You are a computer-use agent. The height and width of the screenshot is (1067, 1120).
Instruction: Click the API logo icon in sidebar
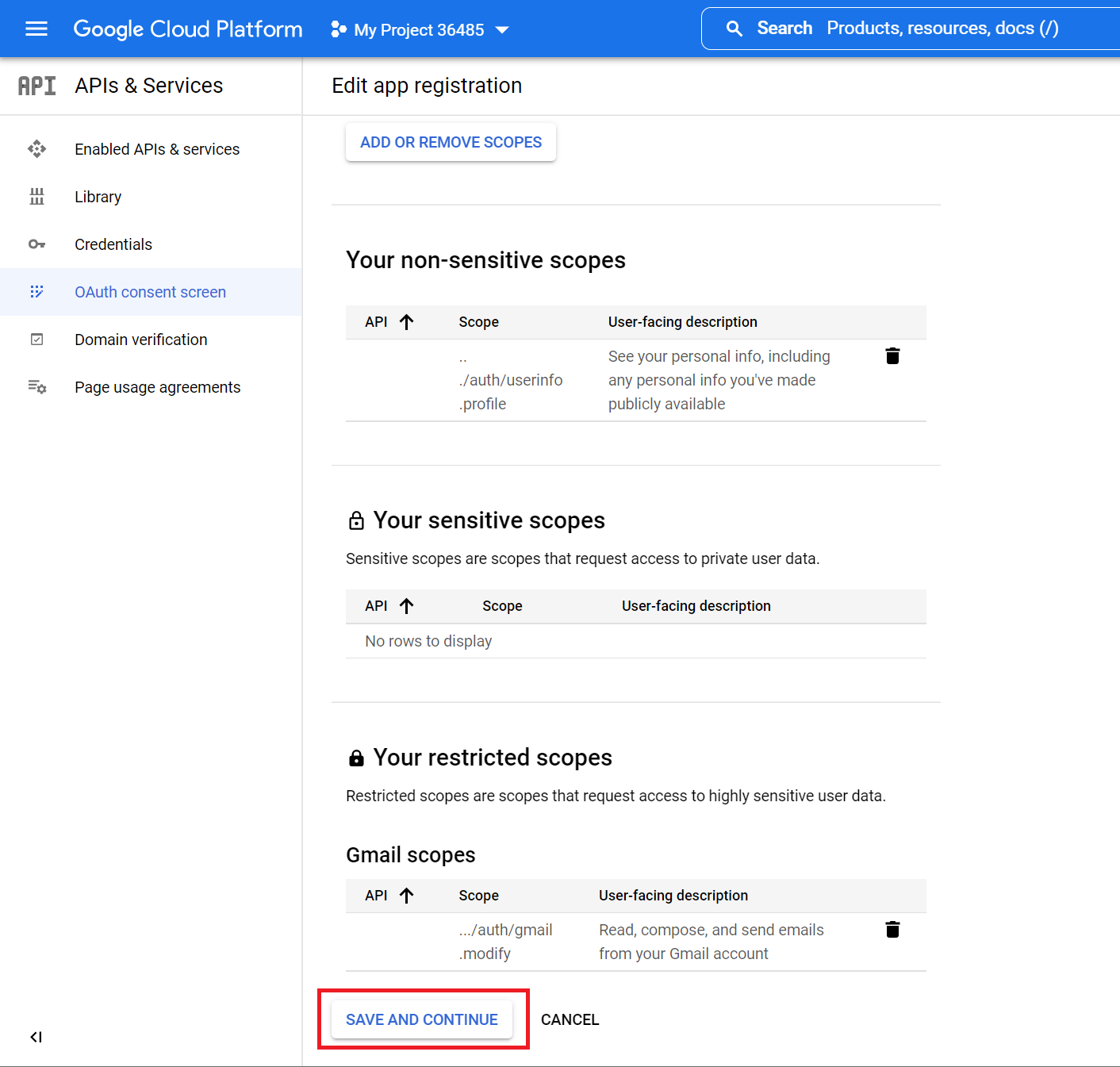pyautogui.click(x=37, y=86)
